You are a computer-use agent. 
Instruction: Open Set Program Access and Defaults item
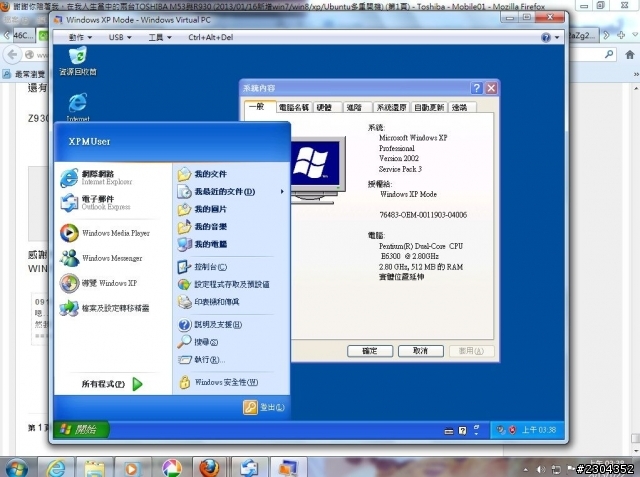224,284
